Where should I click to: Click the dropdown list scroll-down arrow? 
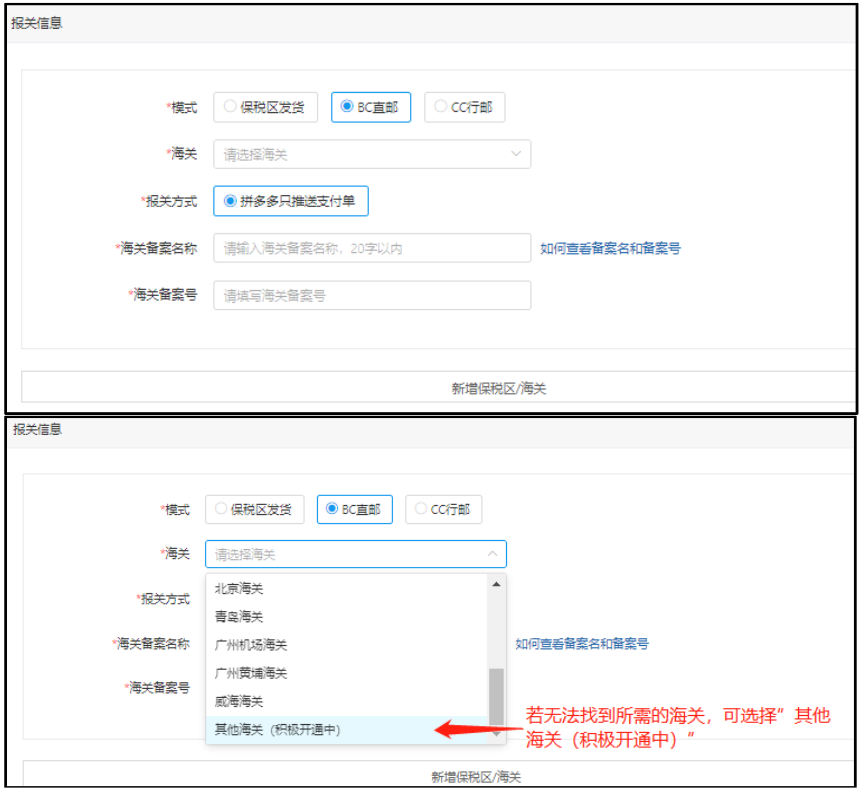pyautogui.click(x=496, y=734)
